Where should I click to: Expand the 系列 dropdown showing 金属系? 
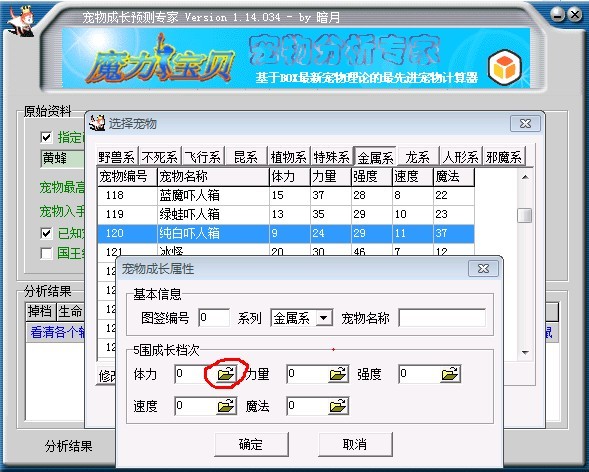323,318
